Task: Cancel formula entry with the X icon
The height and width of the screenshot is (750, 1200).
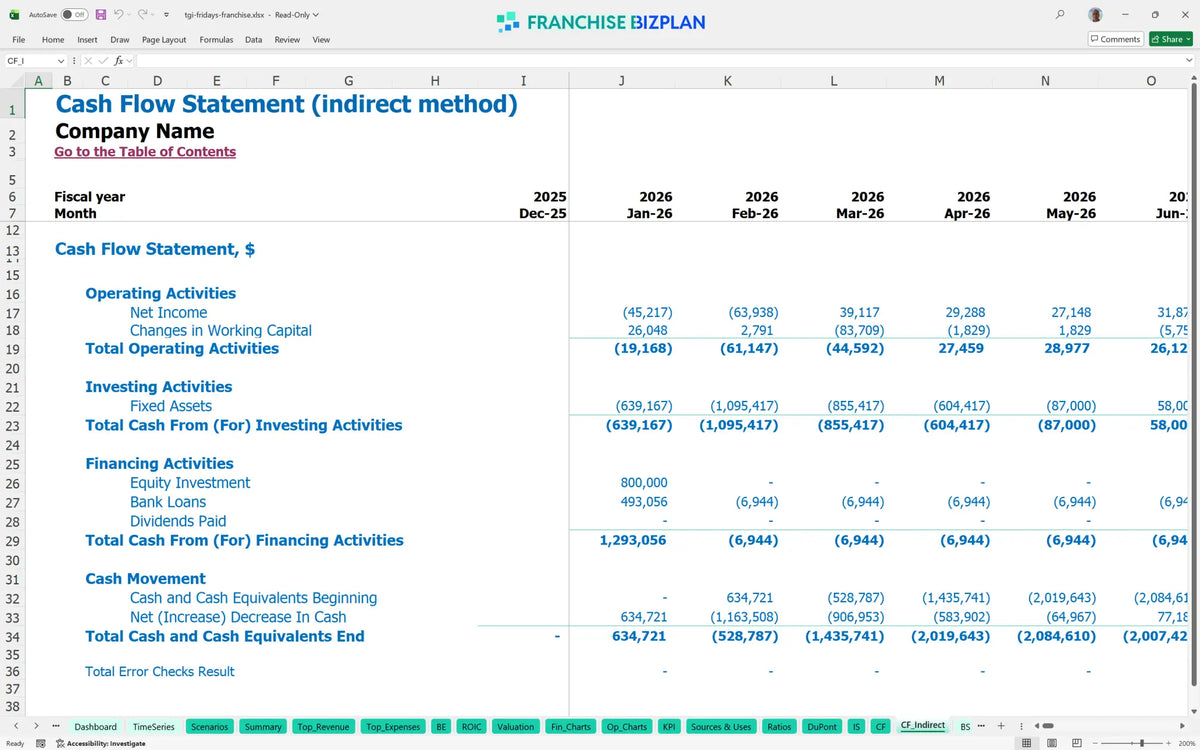Action: (88, 61)
